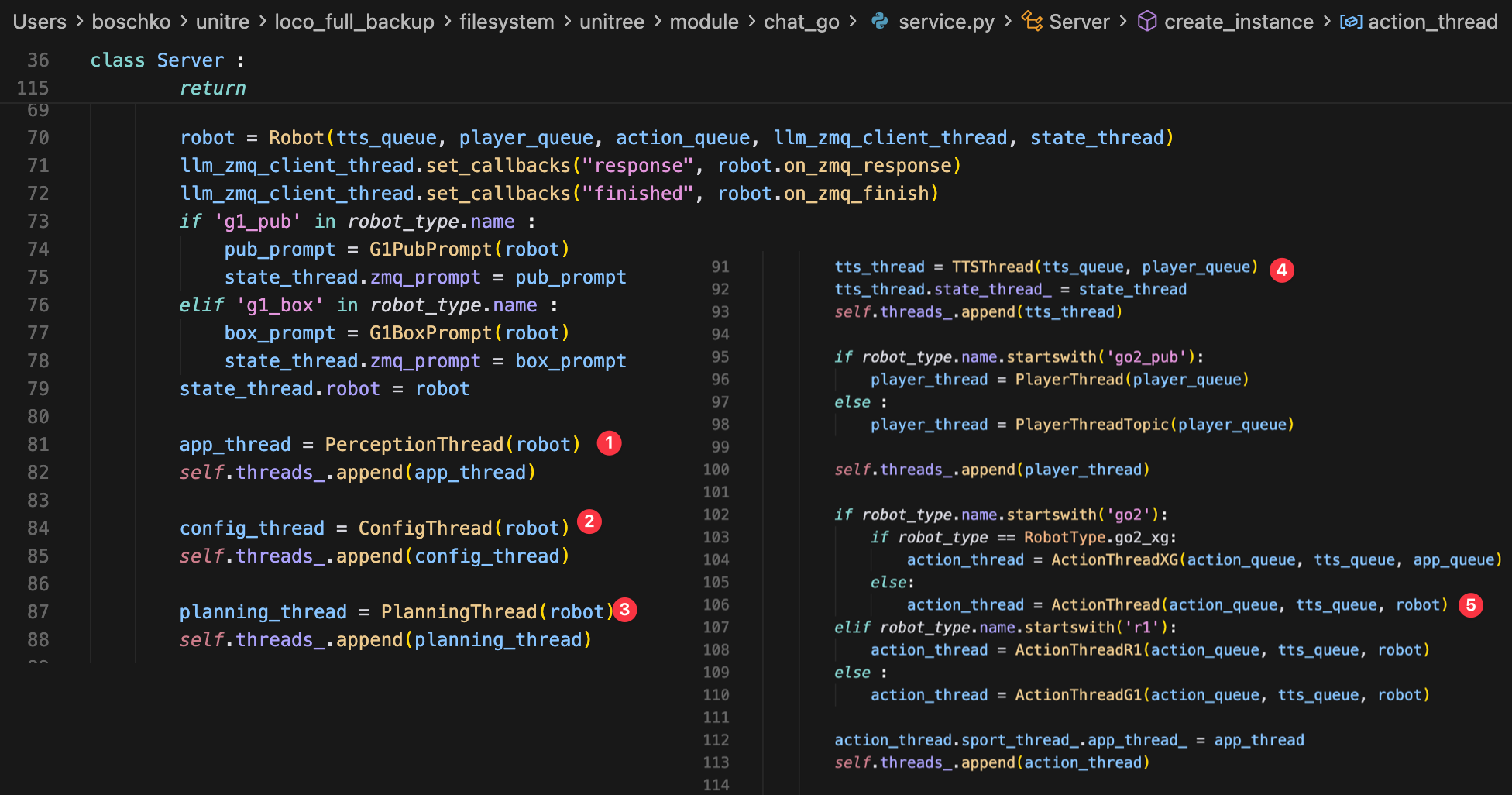Click 'state_thread_' attribute on line 92
The width and height of the screenshot is (1512, 795).
pos(992,289)
